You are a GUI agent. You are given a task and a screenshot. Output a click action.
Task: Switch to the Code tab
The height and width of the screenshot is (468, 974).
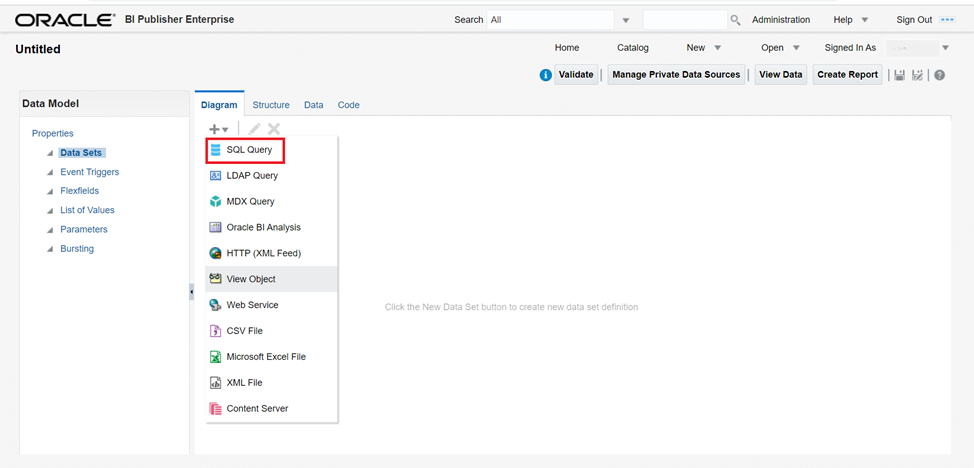click(348, 105)
